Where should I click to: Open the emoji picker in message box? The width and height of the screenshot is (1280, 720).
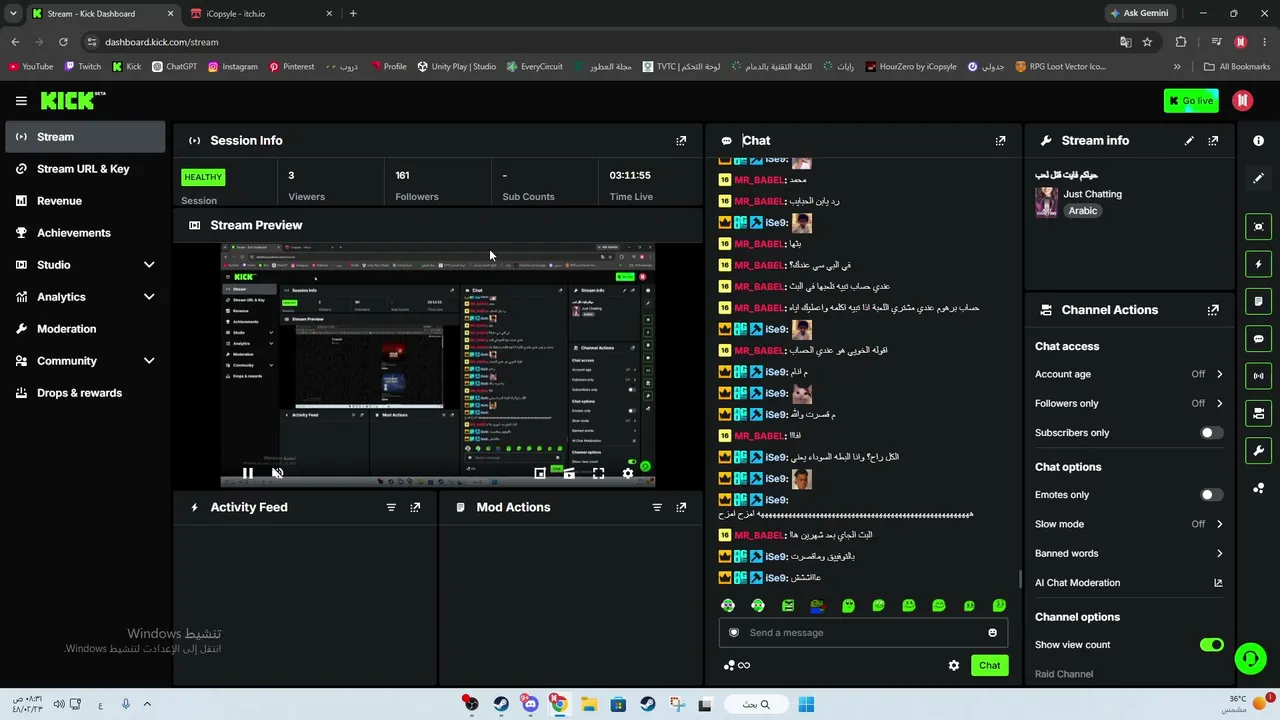(x=992, y=633)
